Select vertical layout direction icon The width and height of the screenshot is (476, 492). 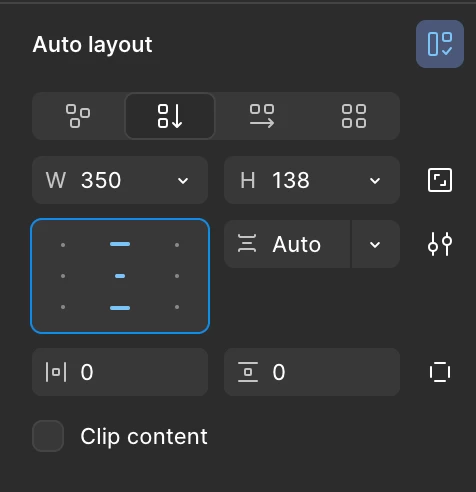[x=170, y=116]
